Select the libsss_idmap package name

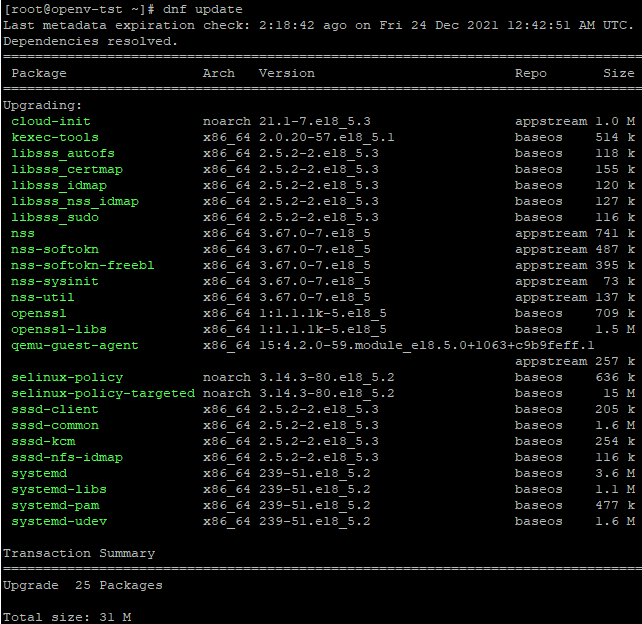(x=59, y=185)
